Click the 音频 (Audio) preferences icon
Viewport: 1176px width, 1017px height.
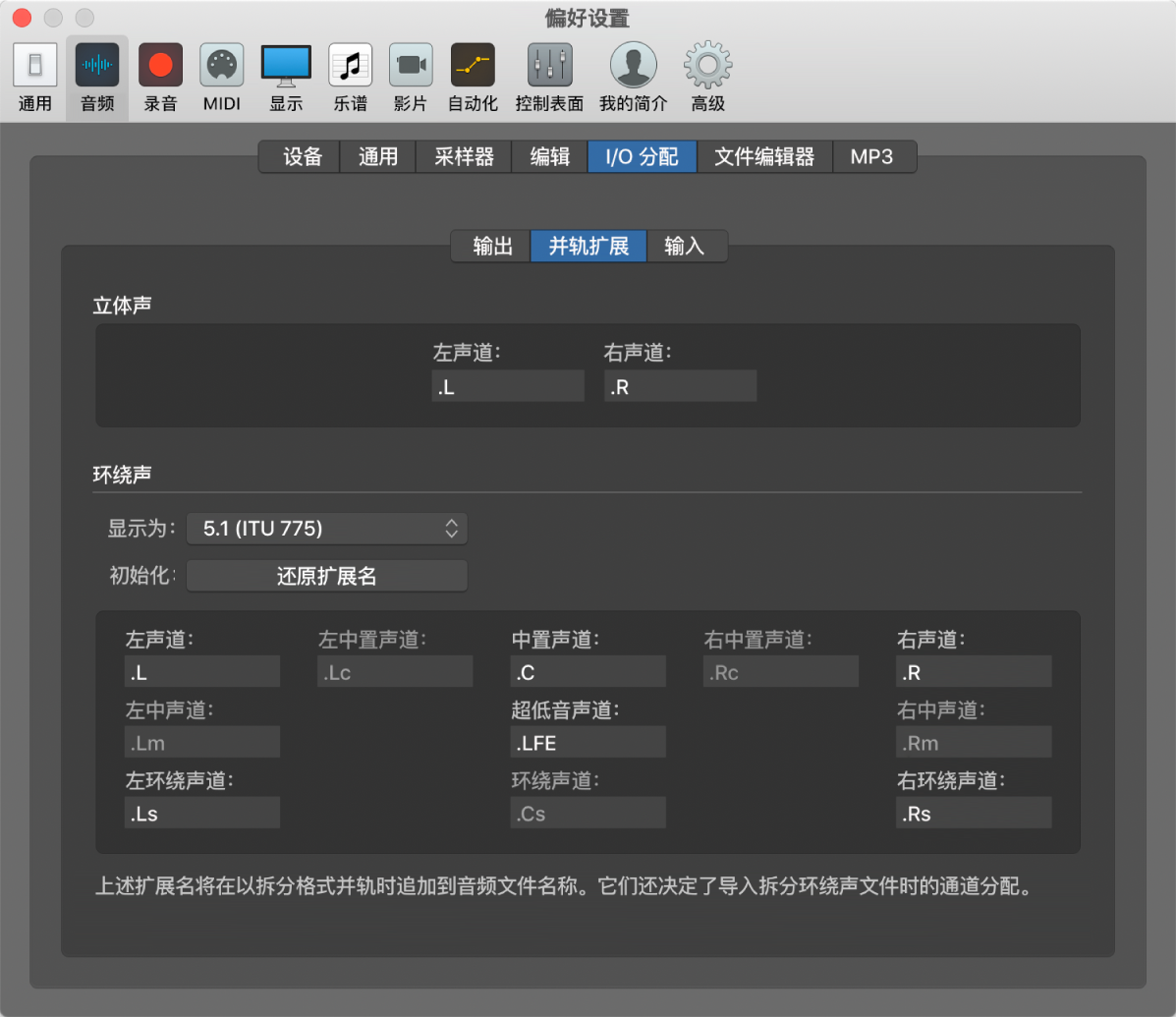click(x=96, y=76)
